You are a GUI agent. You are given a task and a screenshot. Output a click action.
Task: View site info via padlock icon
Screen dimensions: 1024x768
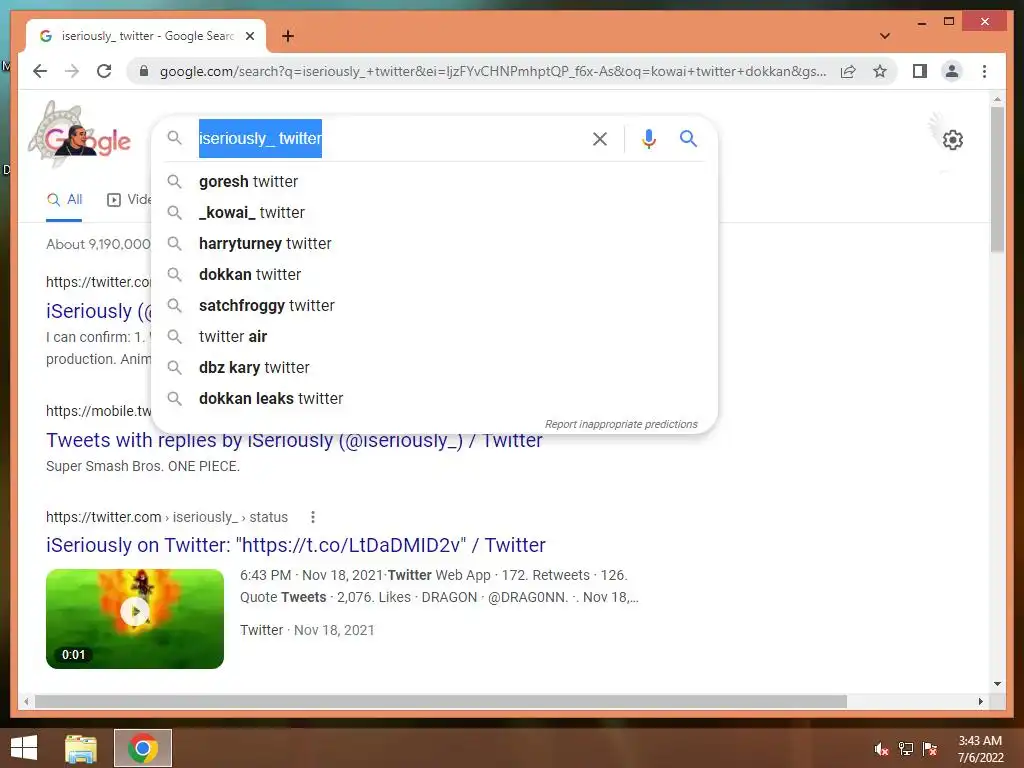[144, 71]
